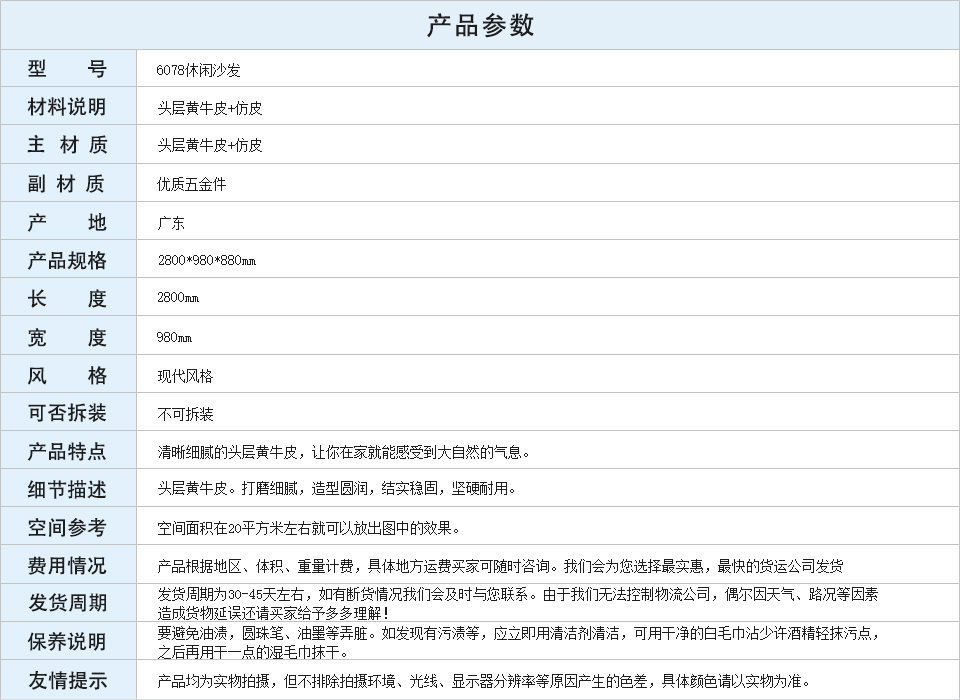The image size is (960, 700).
Task: Click the value 980mm
Action: [174, 337]
